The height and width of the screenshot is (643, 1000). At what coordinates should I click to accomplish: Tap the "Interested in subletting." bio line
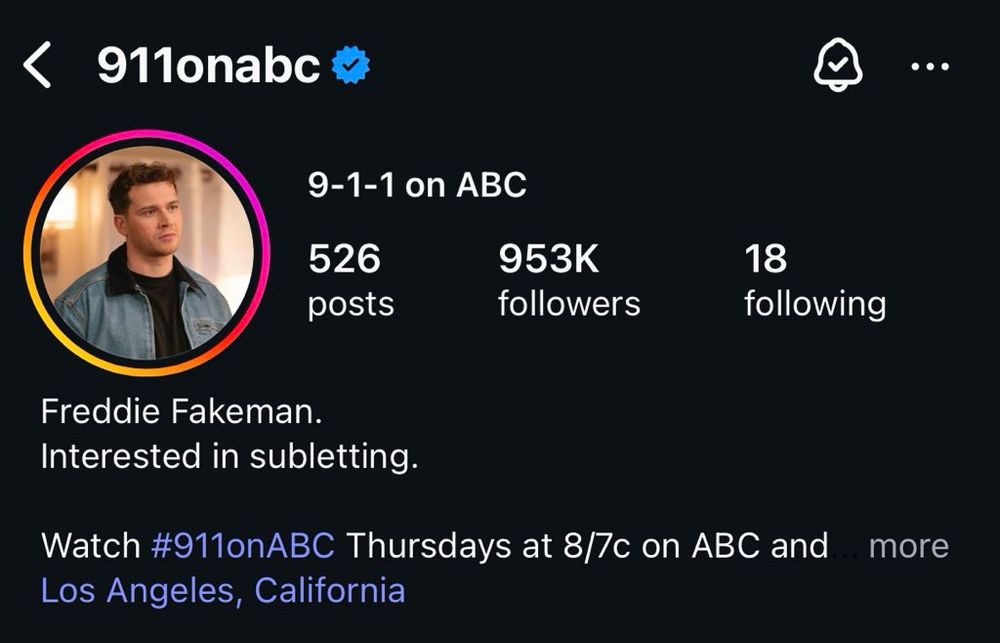229,456
